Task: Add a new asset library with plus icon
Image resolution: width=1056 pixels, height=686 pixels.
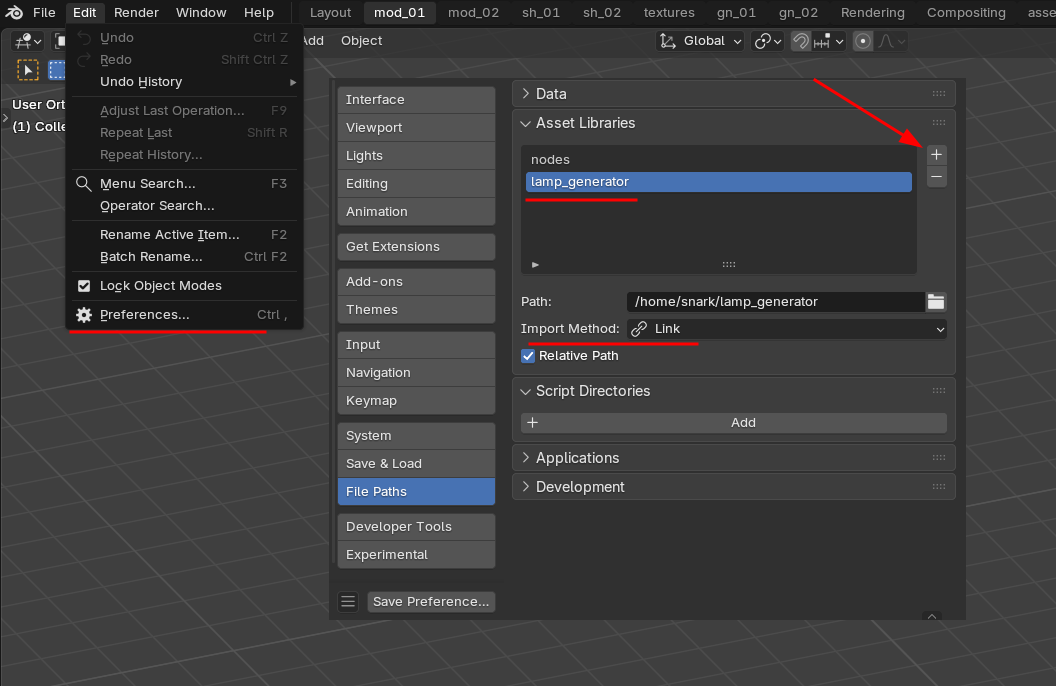Action: point(936,155)
